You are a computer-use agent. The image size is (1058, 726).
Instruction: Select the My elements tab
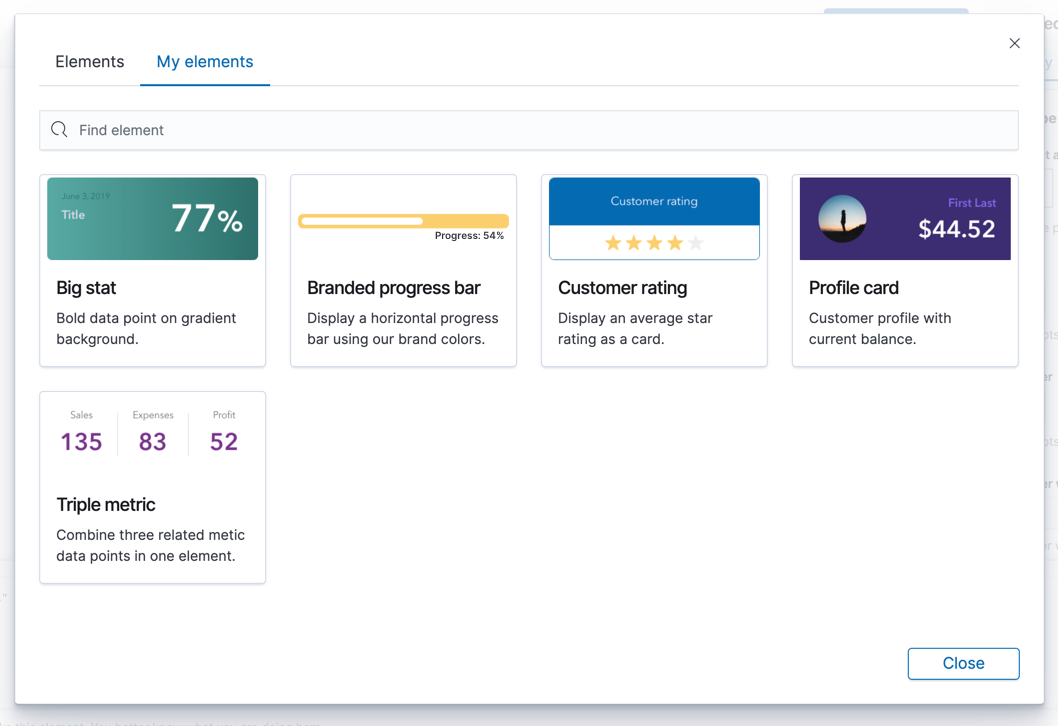coord(205,62)
